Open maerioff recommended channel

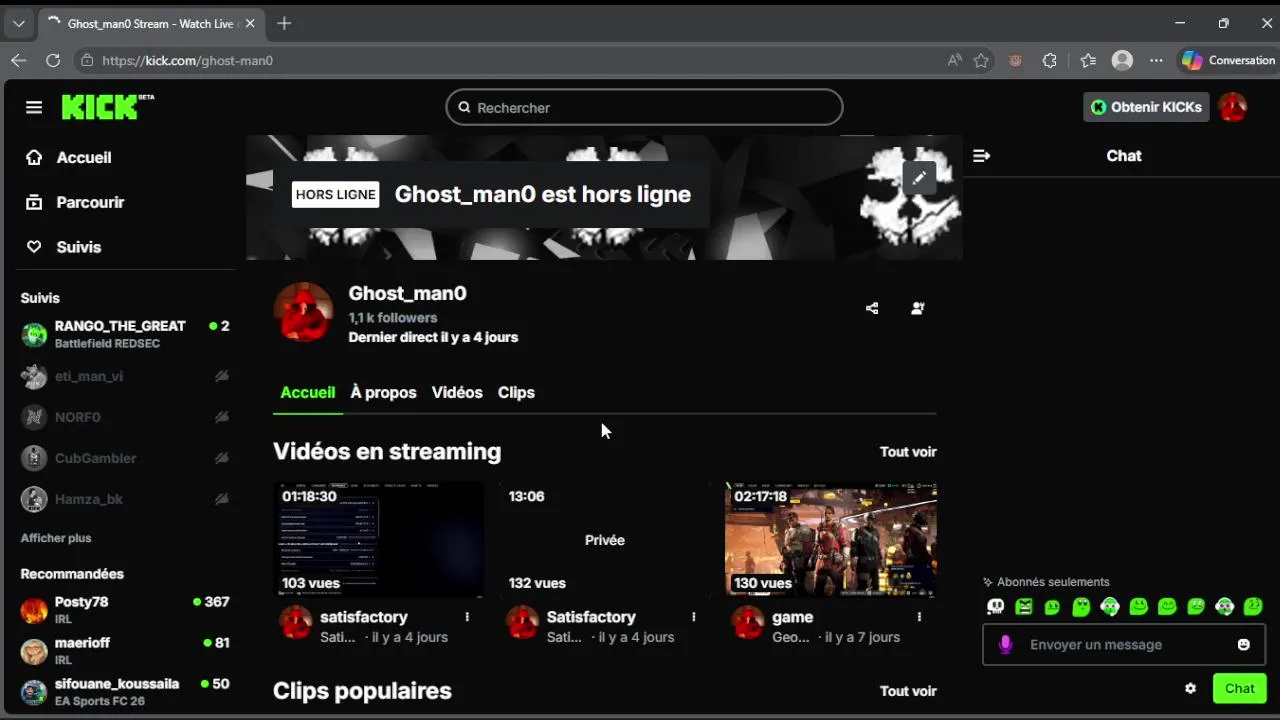pyautogui.click(x=126, y=651)
